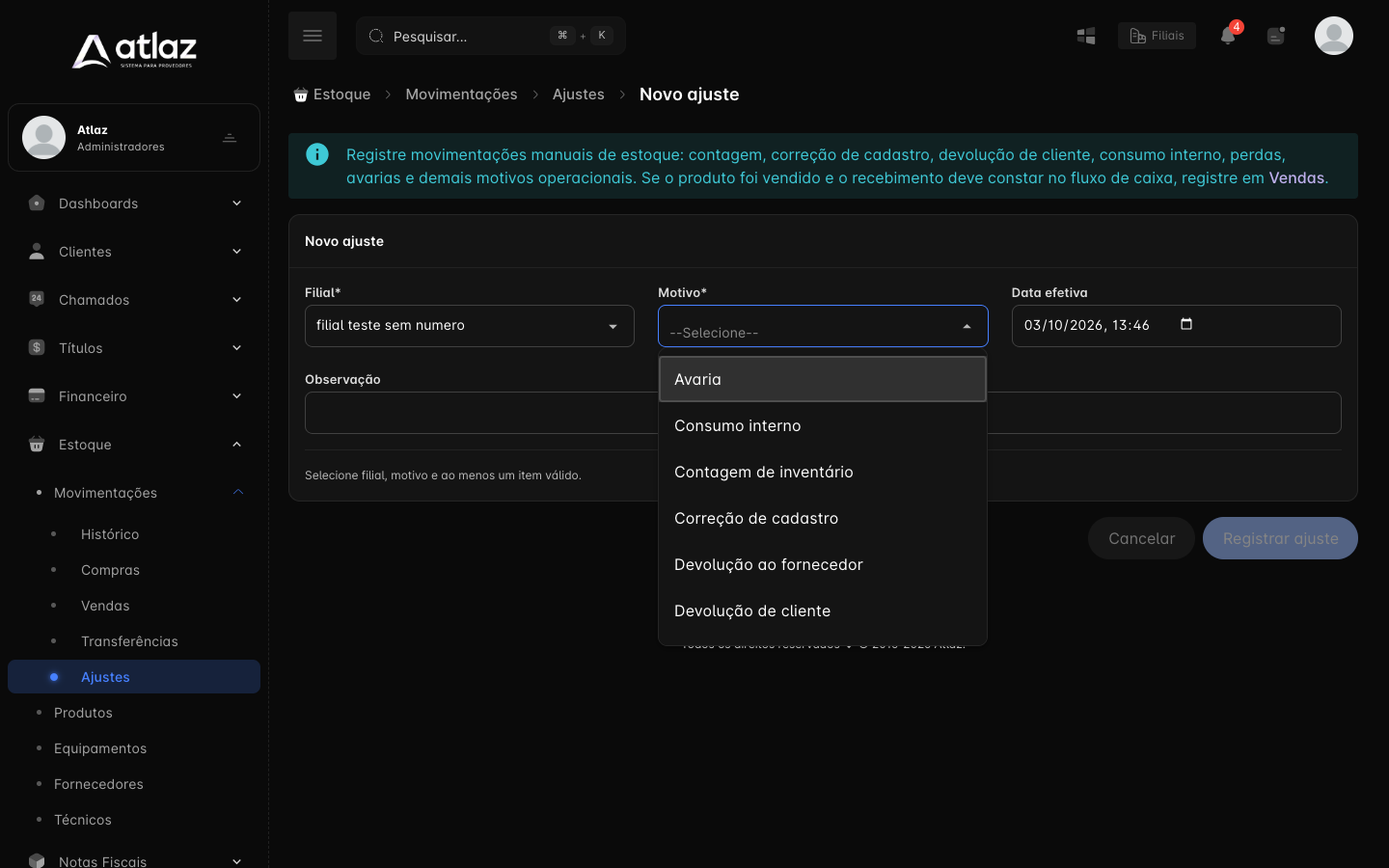The width and height of the screenshot is (1389, 868).
Task: Close the Motivo dropdown
Action: (x=823, y=326)
